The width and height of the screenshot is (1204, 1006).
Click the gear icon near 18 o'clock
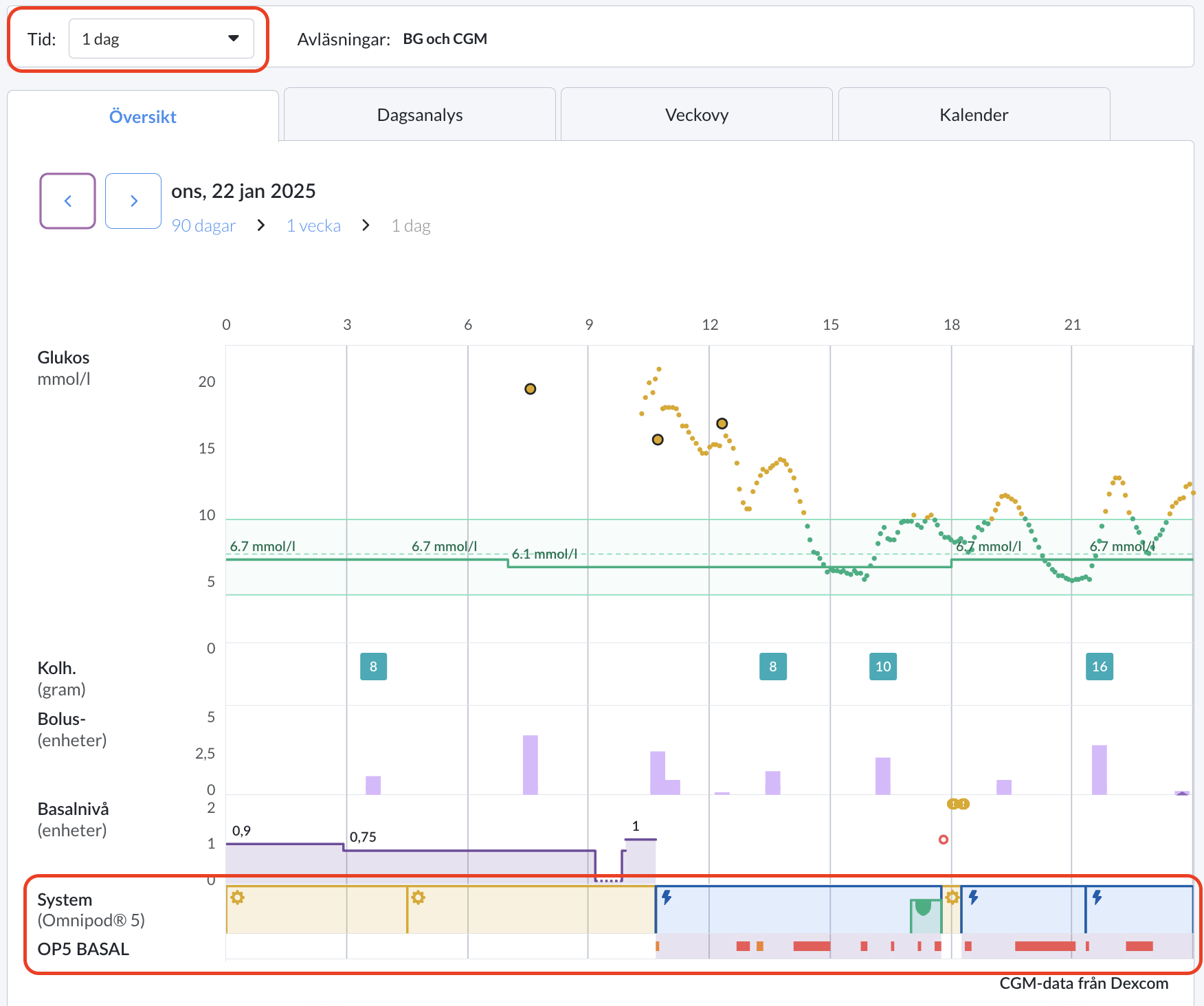952,897
